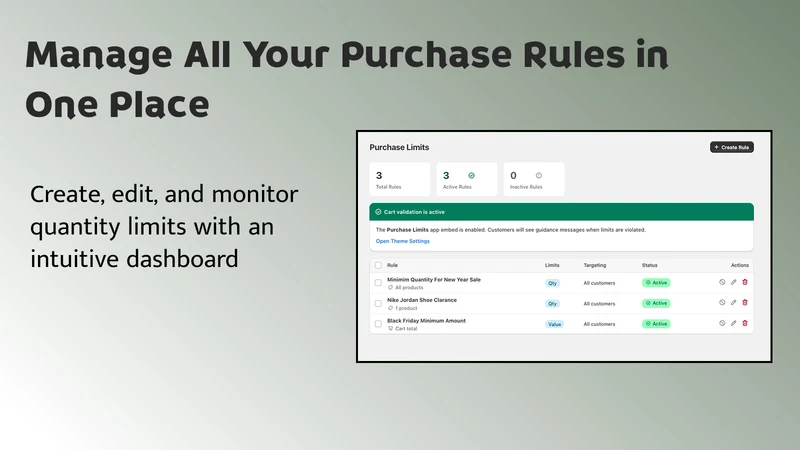Image resolution: width=800 pixels, height=450 pixels.
Task: Delete the Nike Jordan Shoe Clarance rule
Action: 745,303
